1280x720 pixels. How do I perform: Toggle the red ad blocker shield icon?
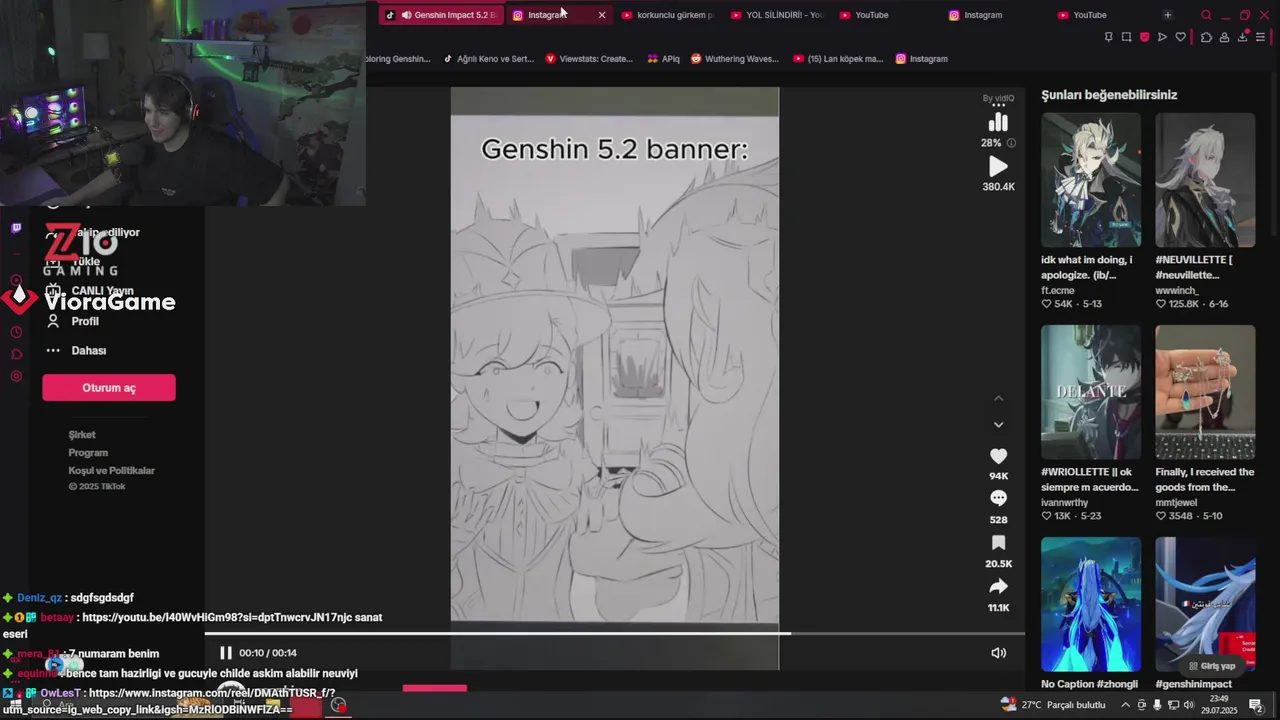(x=1144, y=37)
